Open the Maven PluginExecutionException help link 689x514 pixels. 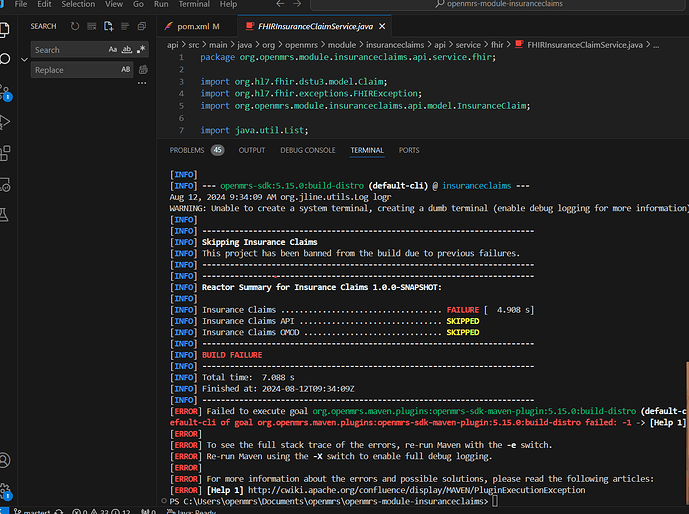click(x=417, y=490)
